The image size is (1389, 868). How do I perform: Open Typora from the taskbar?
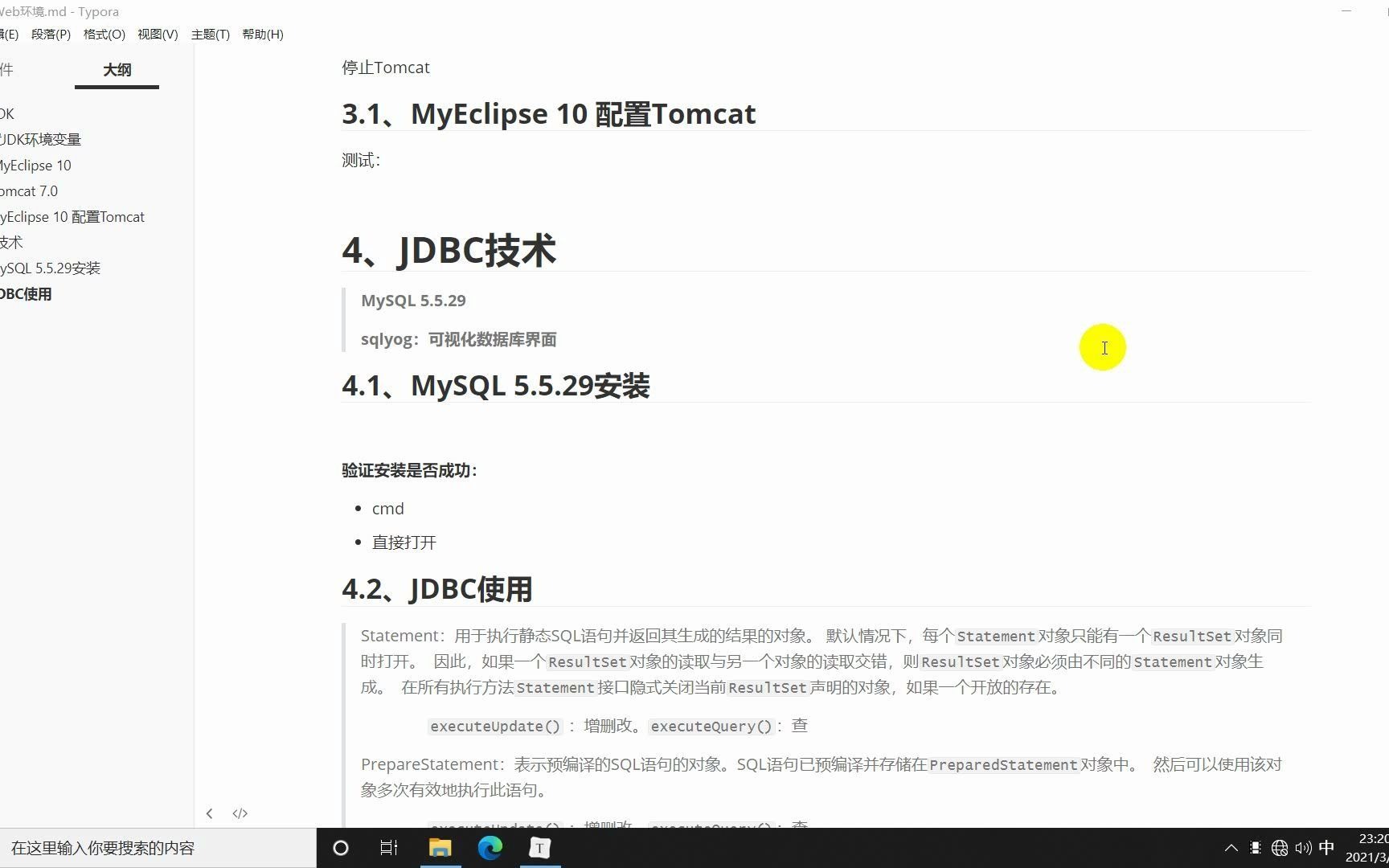[539, 848]
